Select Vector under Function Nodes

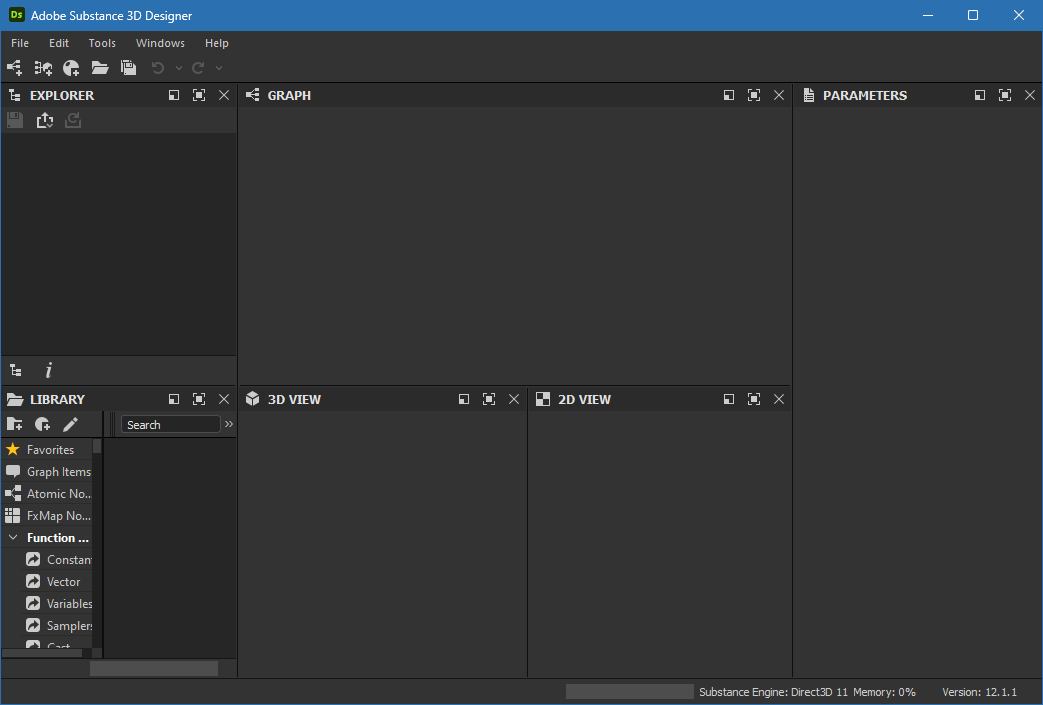point(58,581)
